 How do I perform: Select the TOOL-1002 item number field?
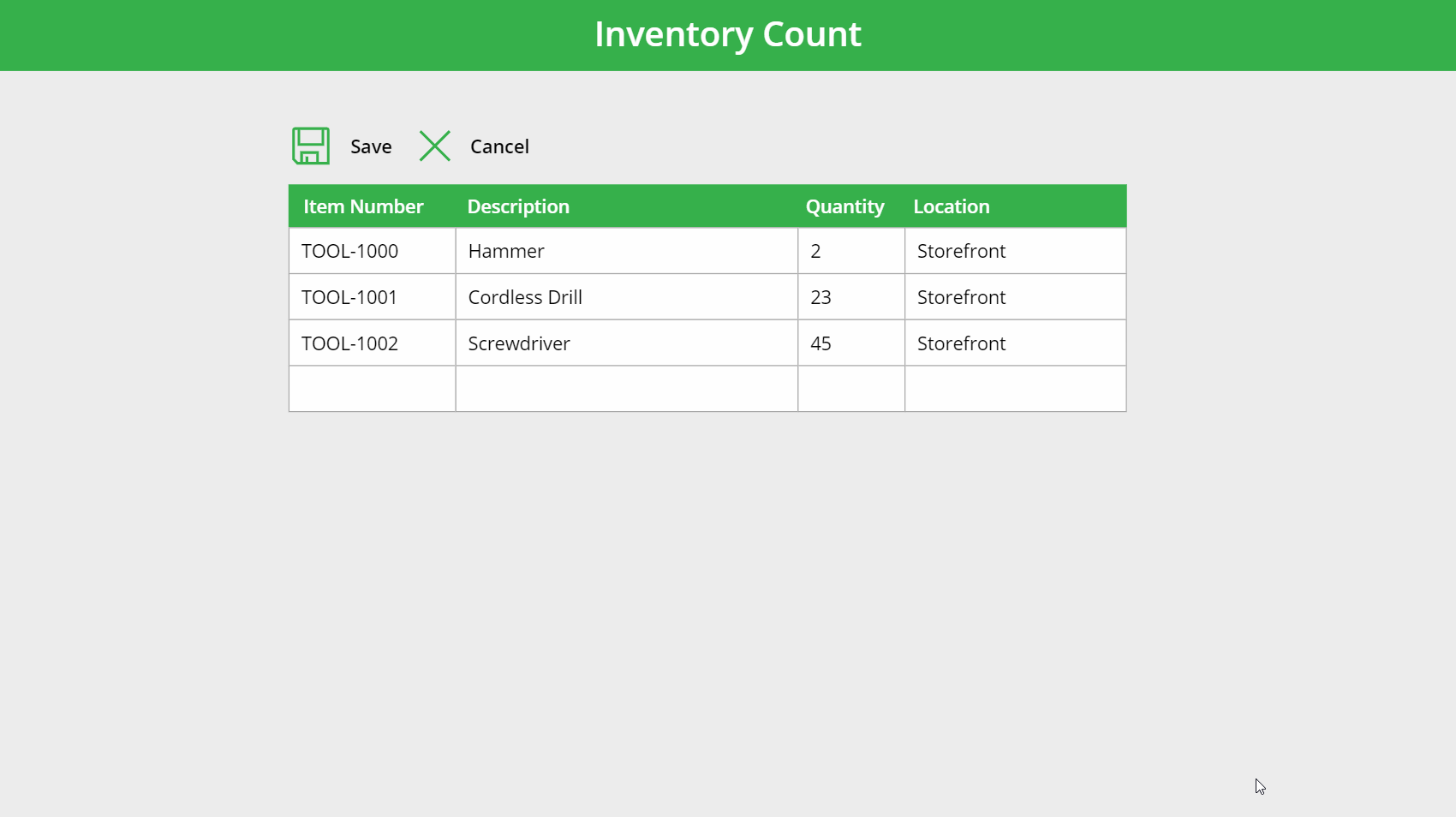point(372,343)
